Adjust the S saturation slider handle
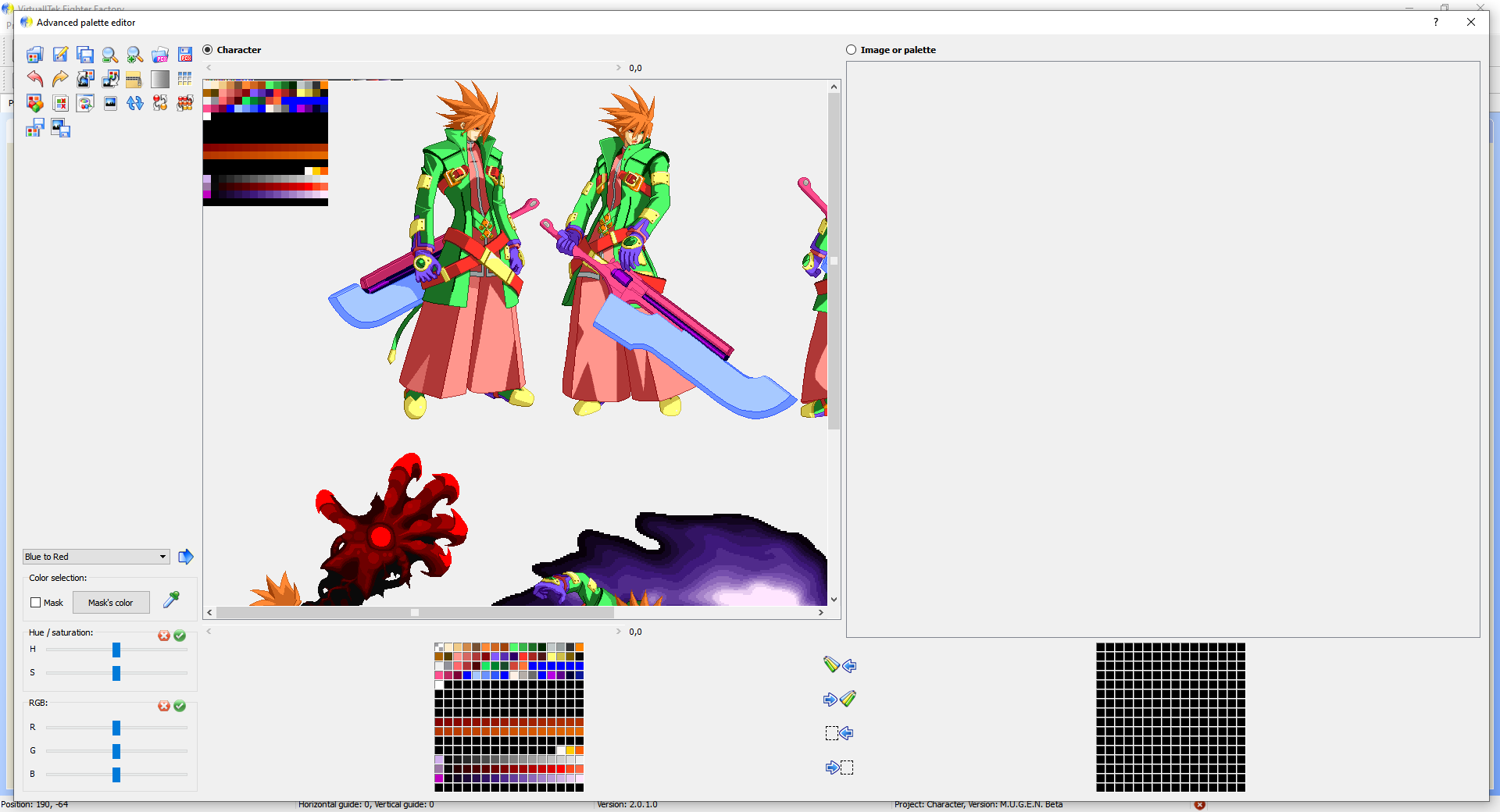Viewport: 1500px width, 812px height. (x=116, y=673)
